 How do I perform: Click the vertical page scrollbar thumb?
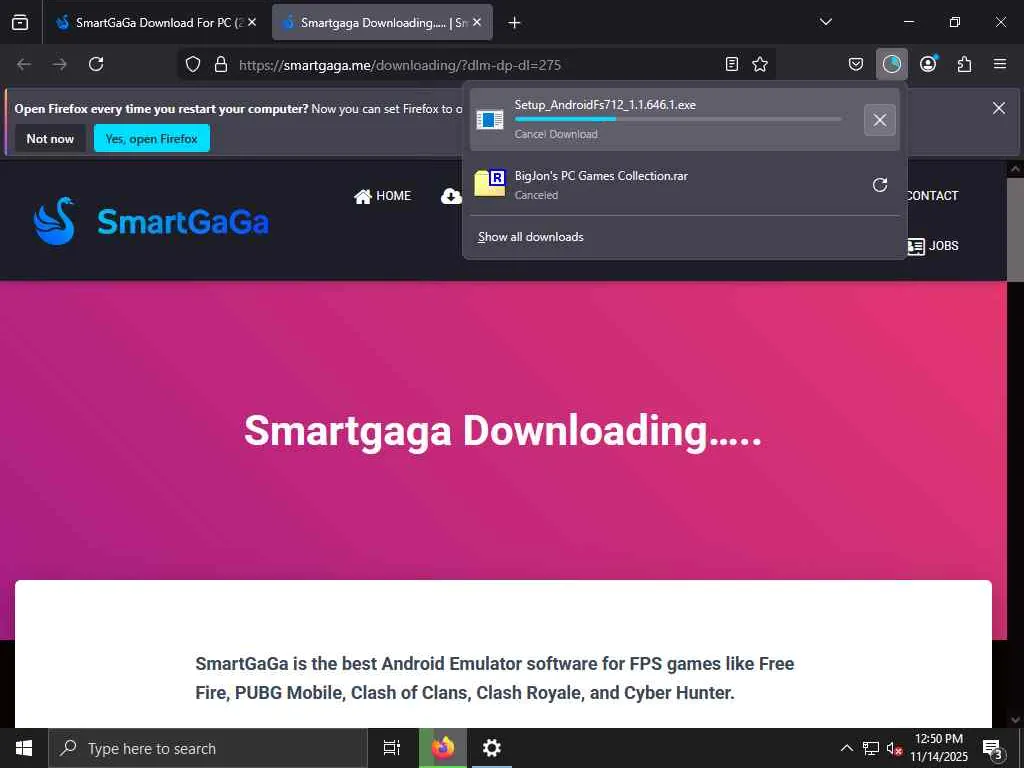point(1015,229)
